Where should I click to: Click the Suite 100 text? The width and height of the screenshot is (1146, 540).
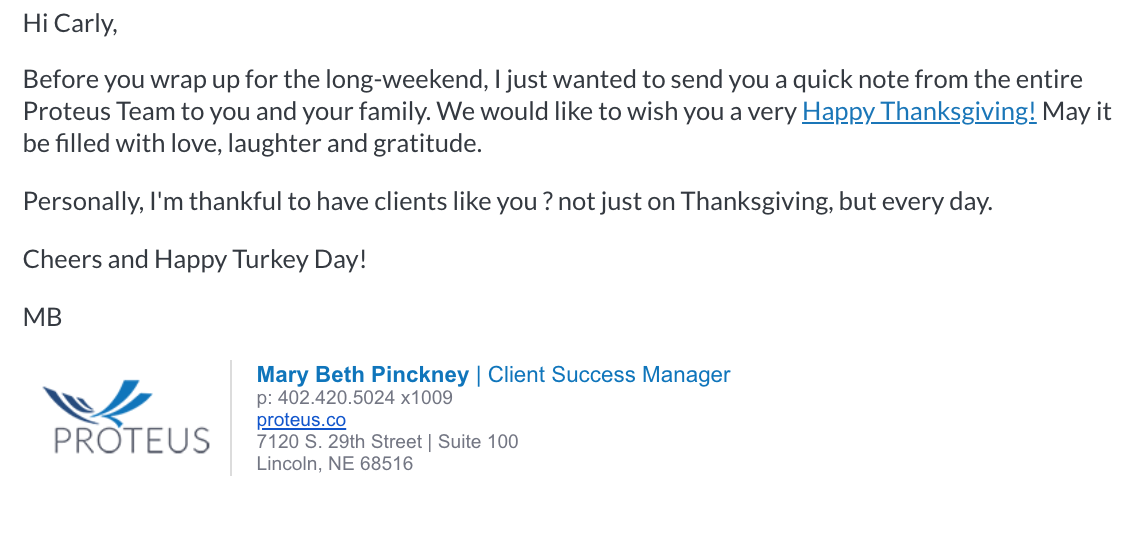pos(478,441)
